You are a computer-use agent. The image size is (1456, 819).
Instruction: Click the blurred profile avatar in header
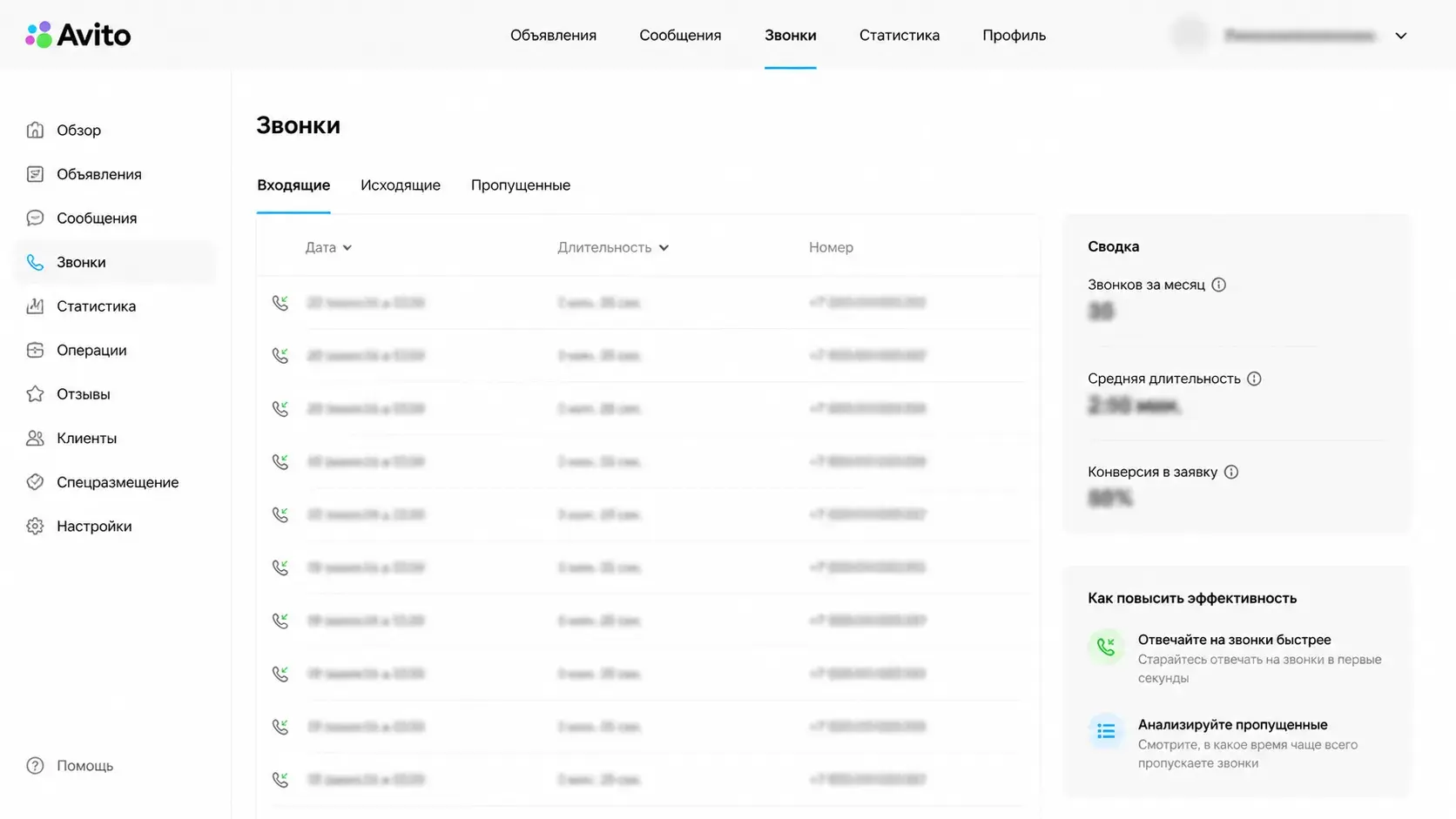(1190, 35)
